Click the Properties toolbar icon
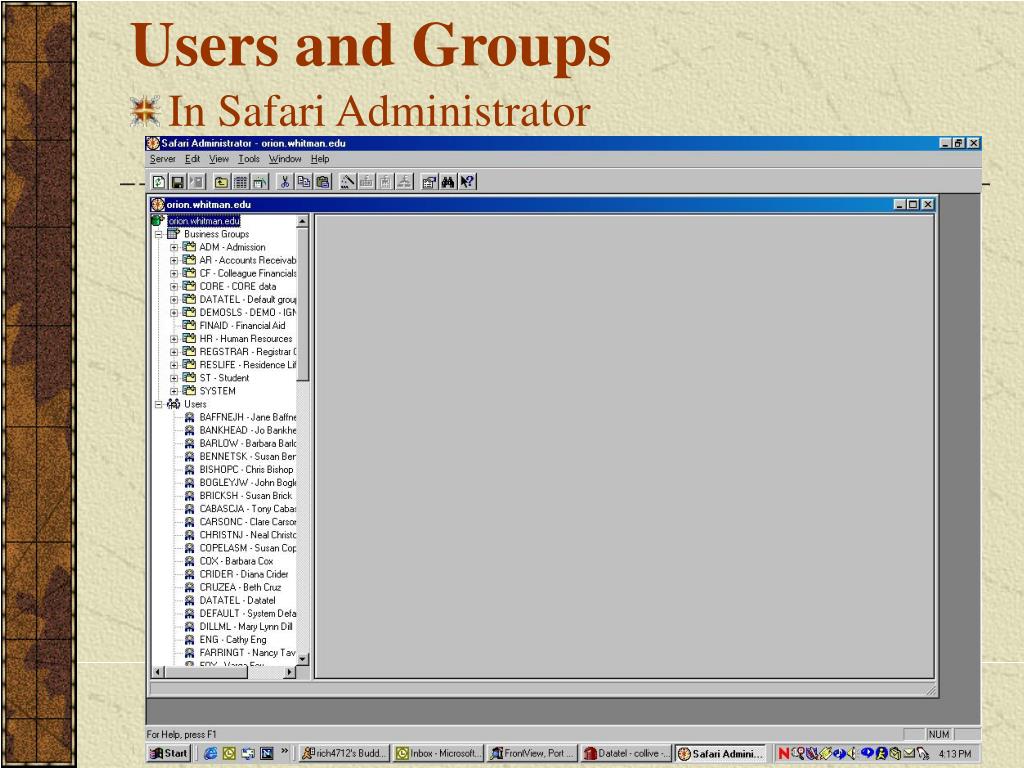 [429, 182]
